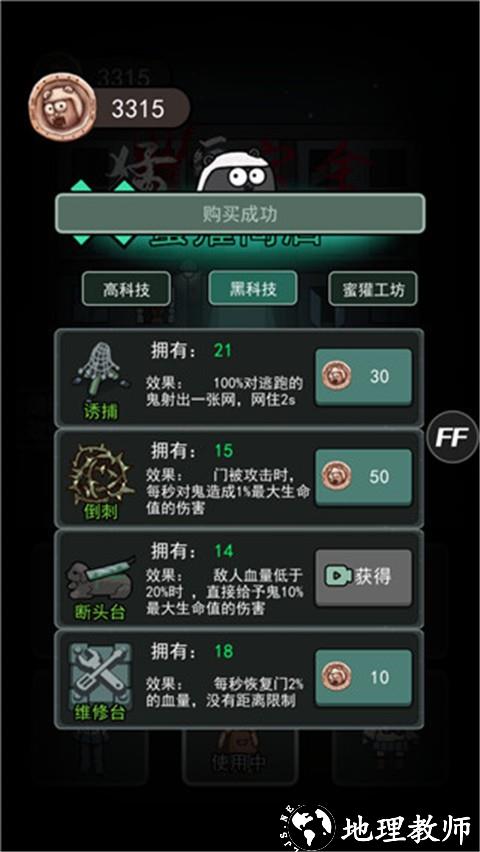The image size is (480, 852).
Task: Buy 维修台 for 10 coins
Action: point(363,677)
